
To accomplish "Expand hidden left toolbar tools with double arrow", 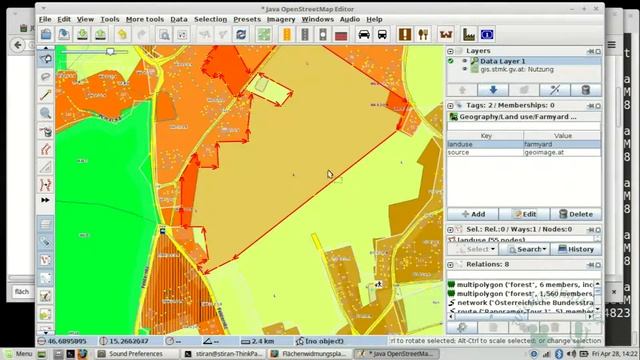I will click(45, 200).
